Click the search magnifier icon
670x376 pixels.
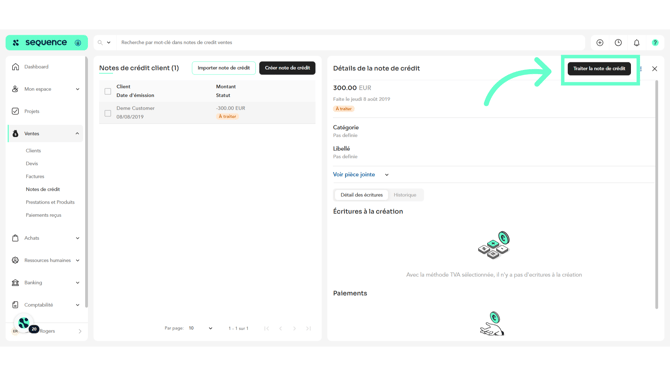click(x=100, y=43)
